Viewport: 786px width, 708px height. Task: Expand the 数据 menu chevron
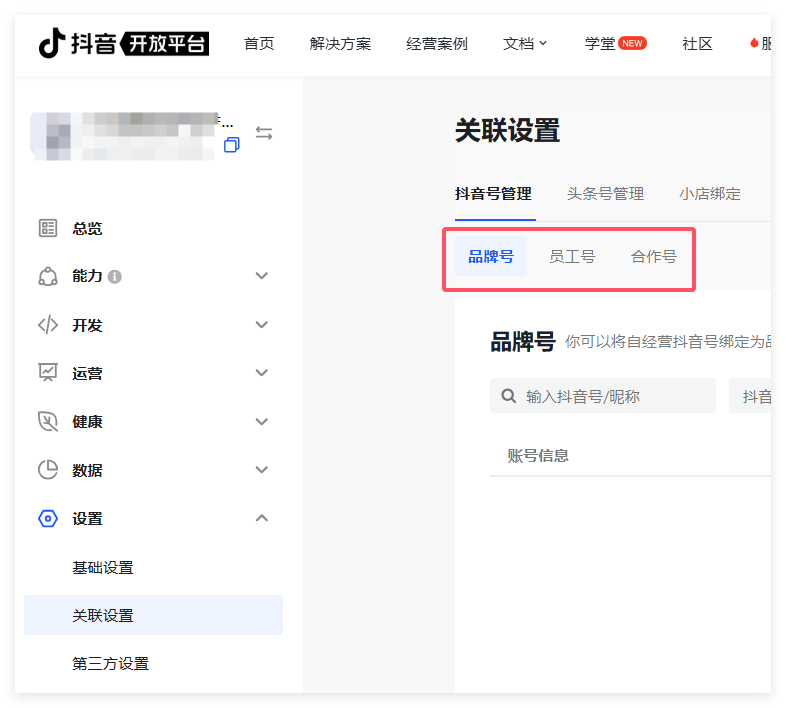[262, 470]
